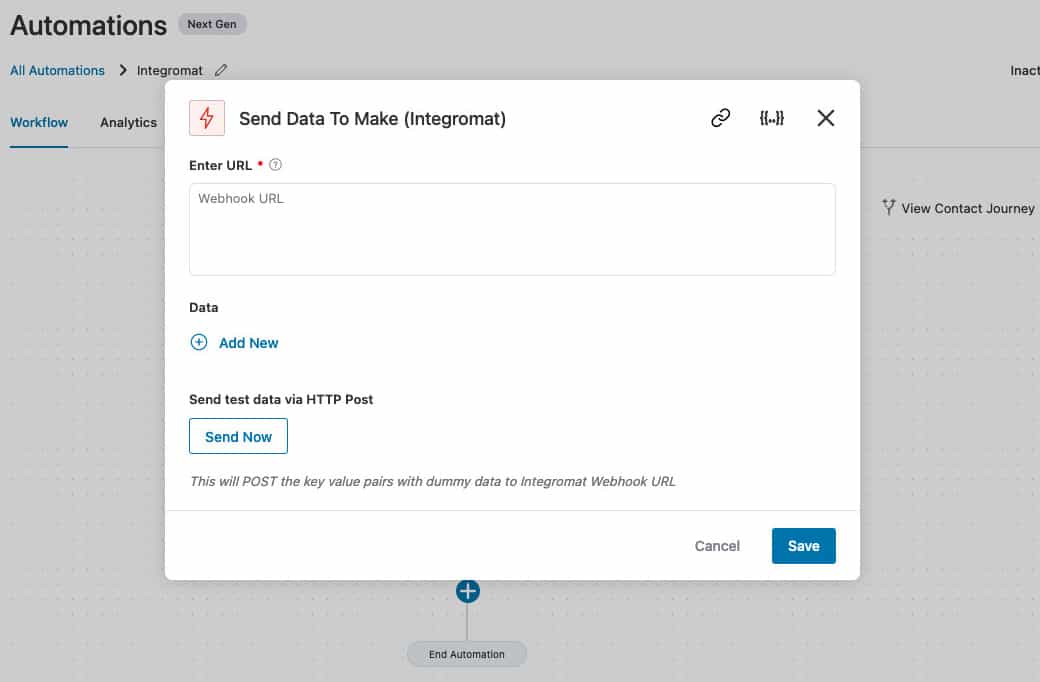
Task: Edit the Integromat name with the pencil icon
Action: tap(221, 70)
